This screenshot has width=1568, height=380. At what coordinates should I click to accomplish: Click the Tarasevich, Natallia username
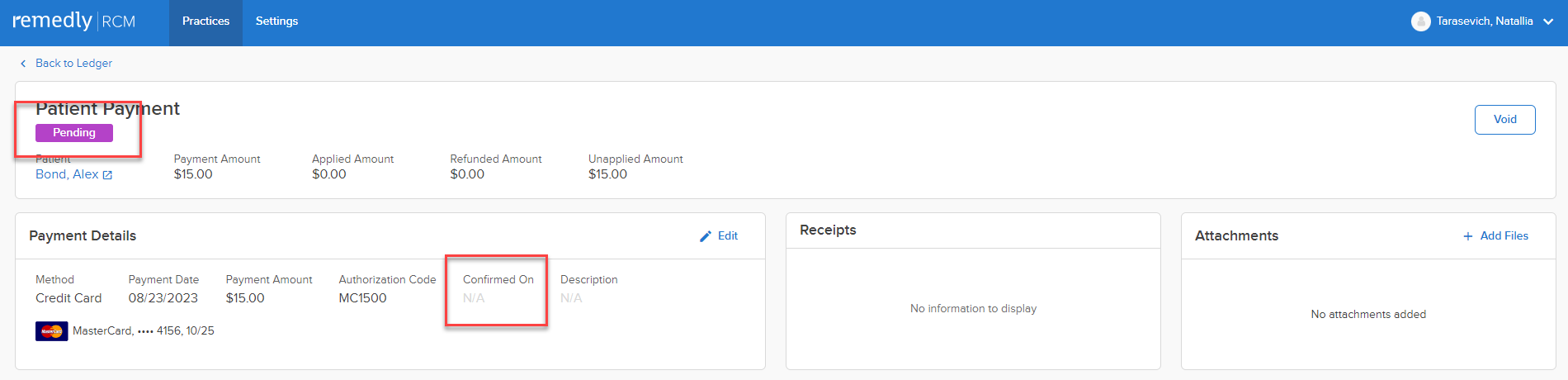click(x=1484, y=21)
